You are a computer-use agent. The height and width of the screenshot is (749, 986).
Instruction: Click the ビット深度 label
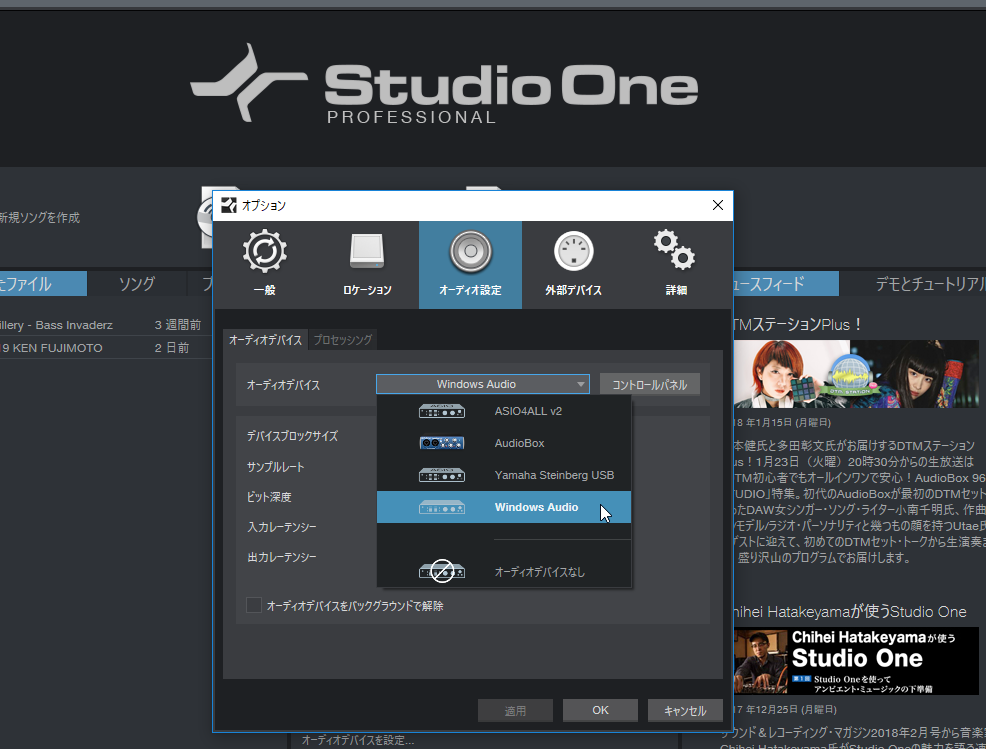click(x=269, y=497)
